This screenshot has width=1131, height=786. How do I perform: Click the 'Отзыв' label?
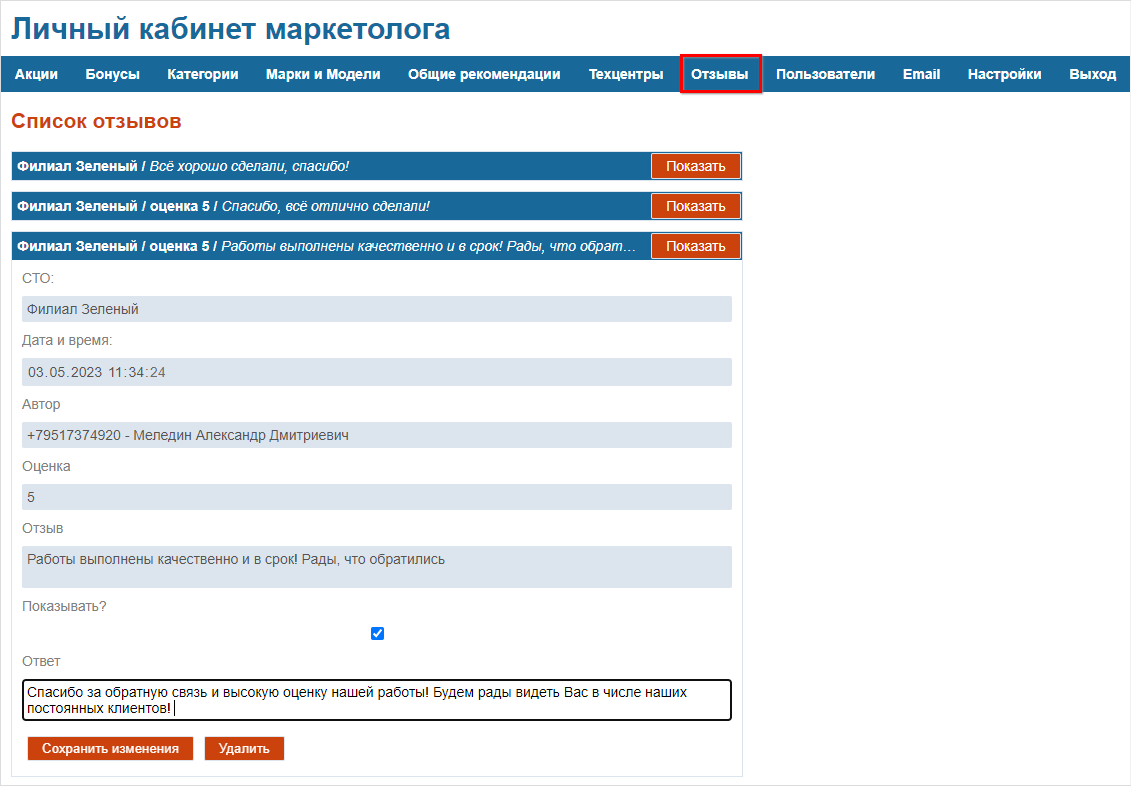(x=43, y=529)
